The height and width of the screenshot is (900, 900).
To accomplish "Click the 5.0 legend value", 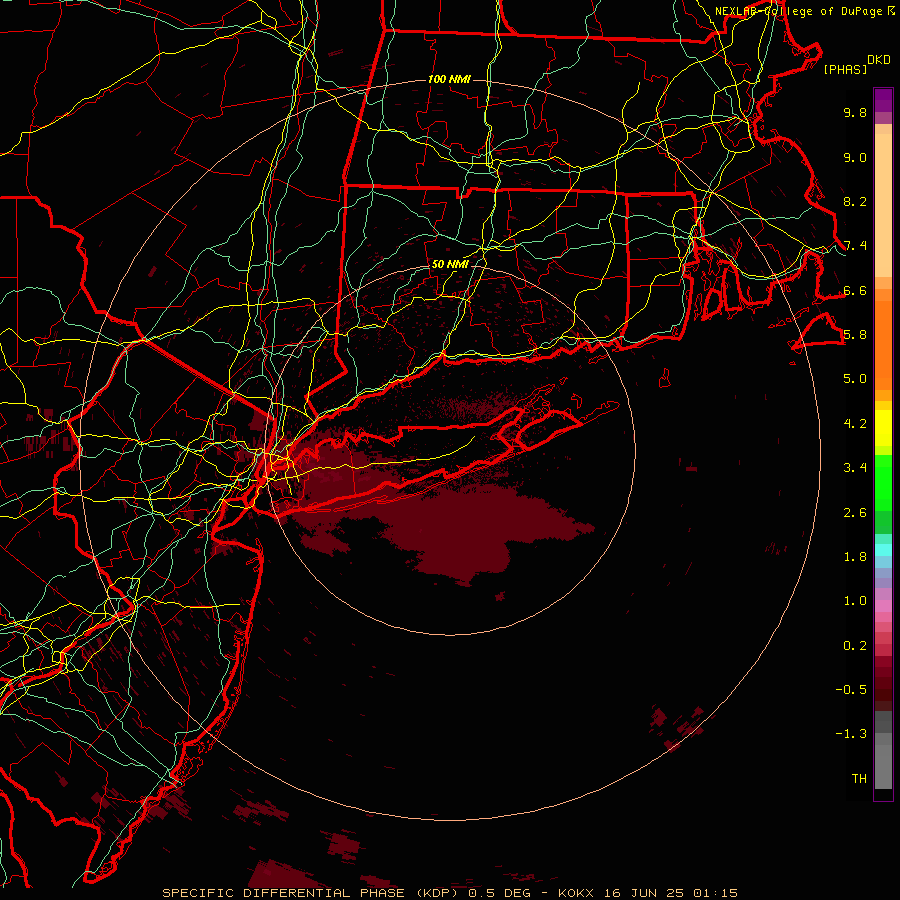I will [855, 379].
